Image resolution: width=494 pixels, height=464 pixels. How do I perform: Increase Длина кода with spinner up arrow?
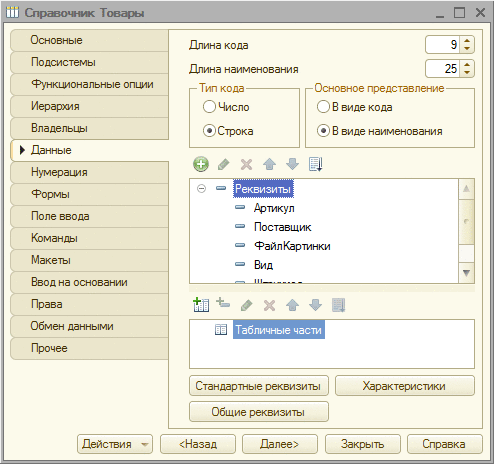tap(467, 41)
